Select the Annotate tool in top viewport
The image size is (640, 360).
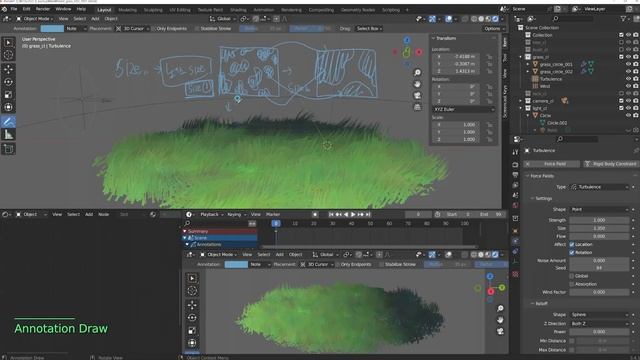8,121
